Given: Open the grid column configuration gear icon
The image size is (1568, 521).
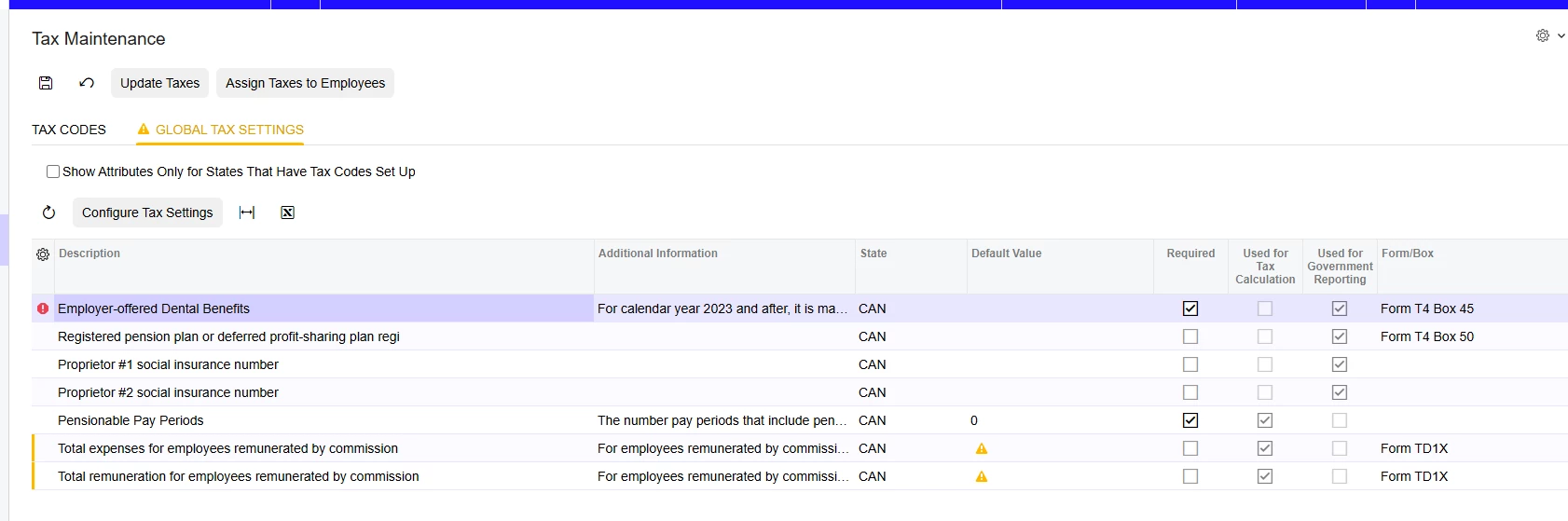Looking at the screenshot, I should click(x=43, y=254).
